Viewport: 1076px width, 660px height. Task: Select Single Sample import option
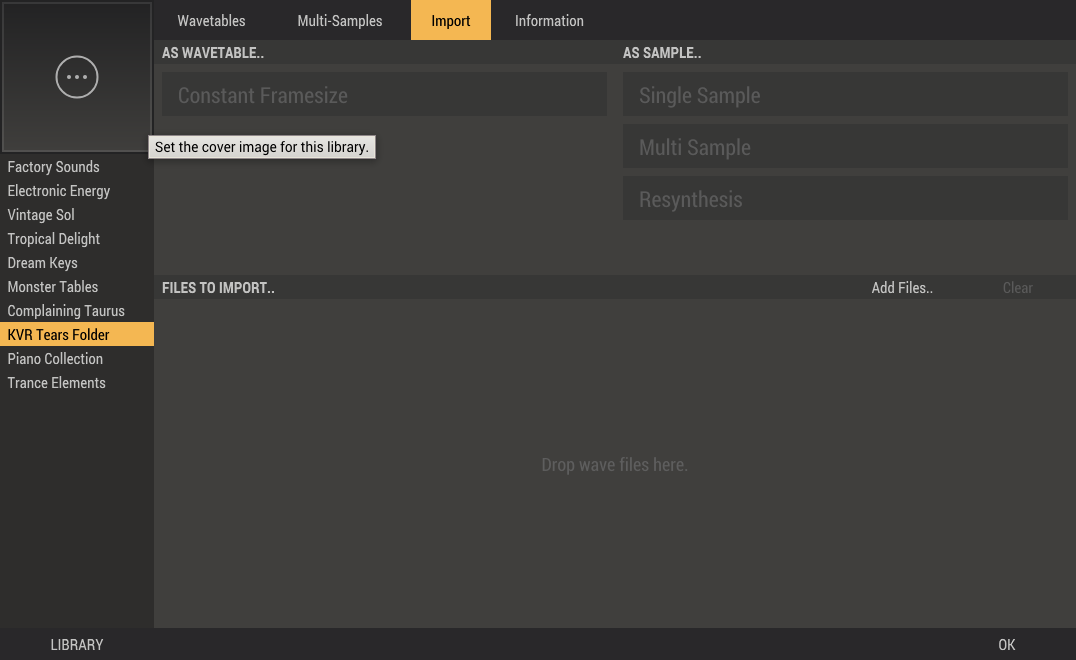pyautogui.click(x=845, y=95)
